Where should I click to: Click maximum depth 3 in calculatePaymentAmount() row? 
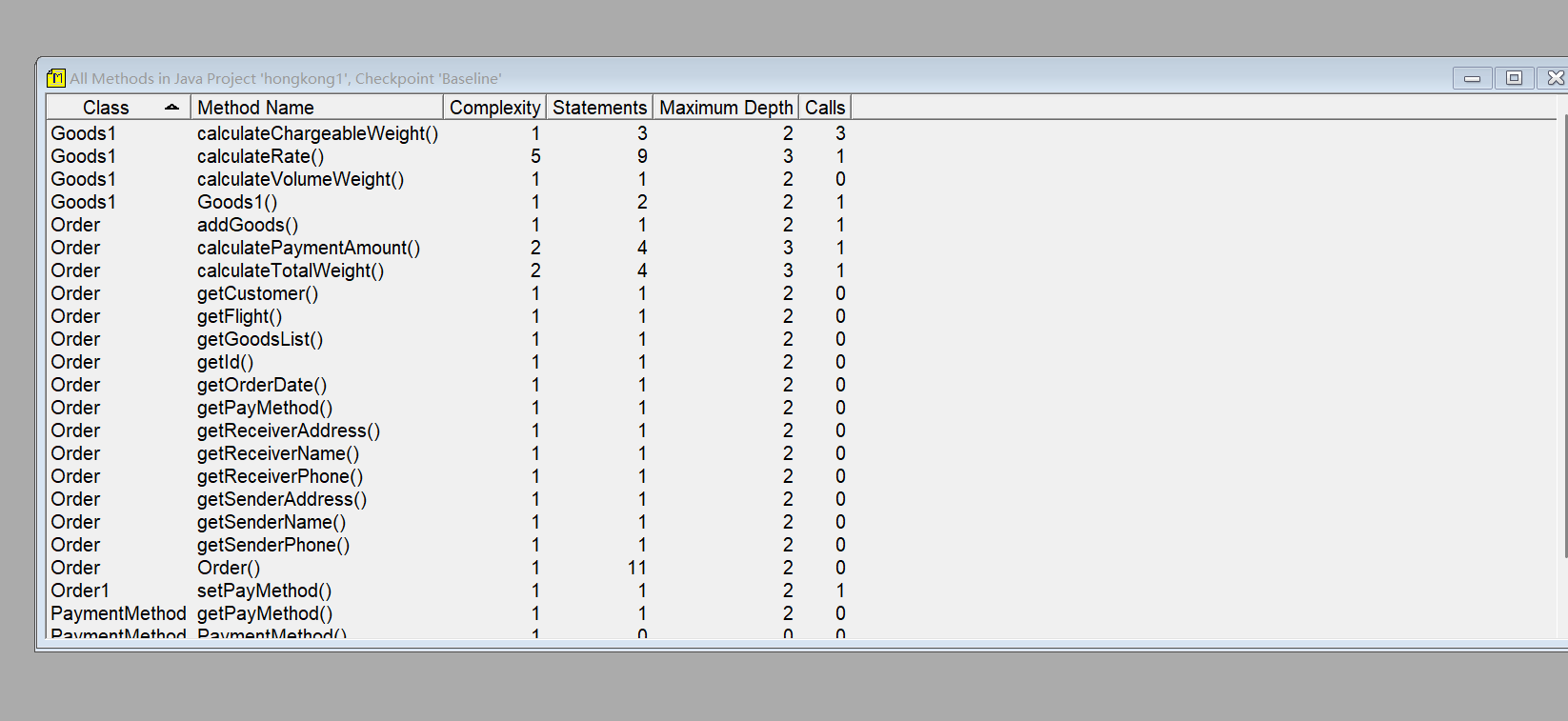click(788, 248)
